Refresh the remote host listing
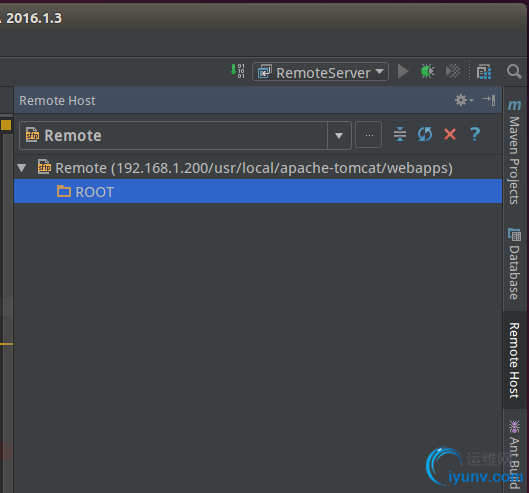Screen dimensions: 529x493 click(x=425, y=134)
